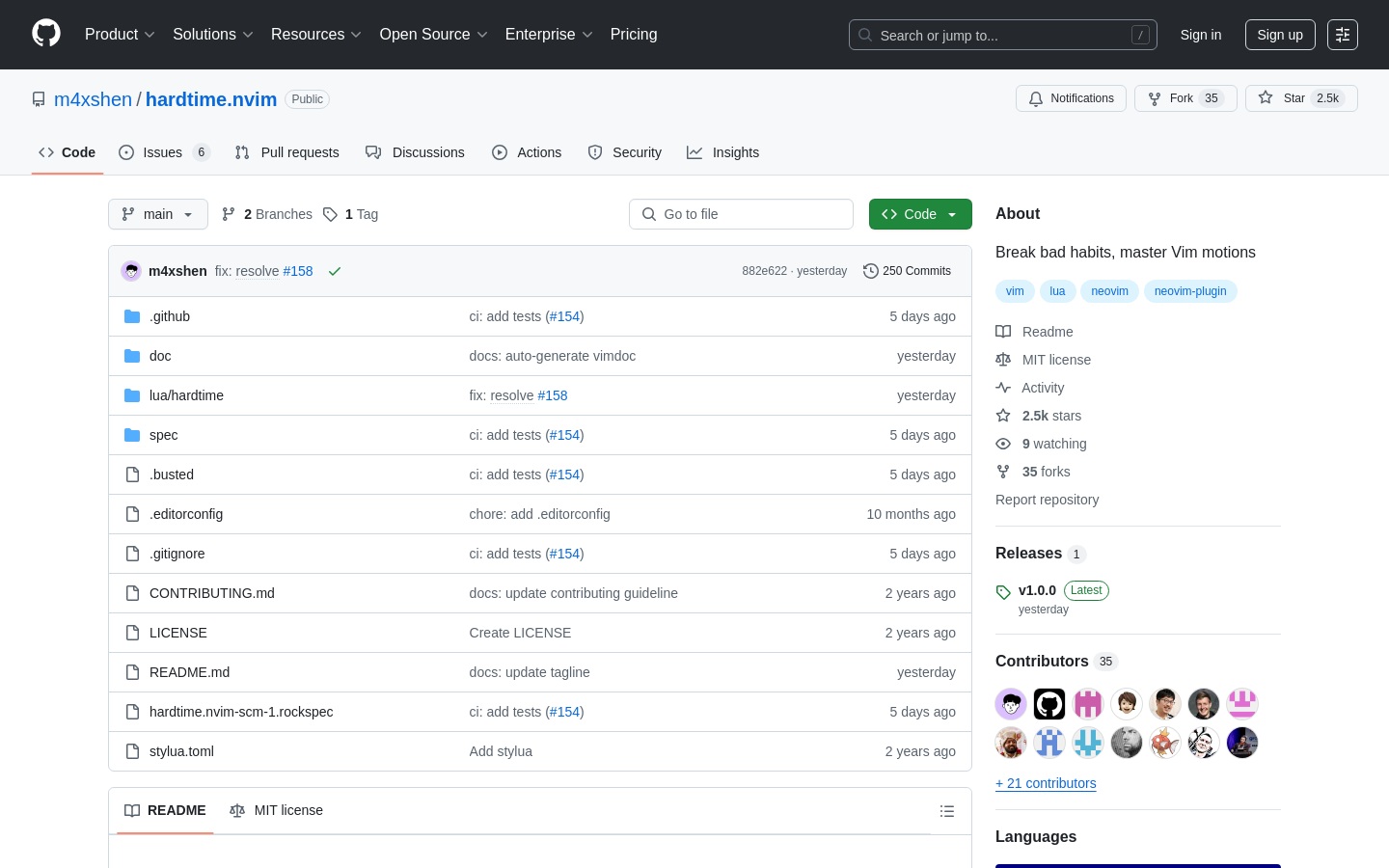Viewport: 1389px width, 868px height.
Task: Select the Code tab
Action: pyautogui.click(x=68, y=152)
